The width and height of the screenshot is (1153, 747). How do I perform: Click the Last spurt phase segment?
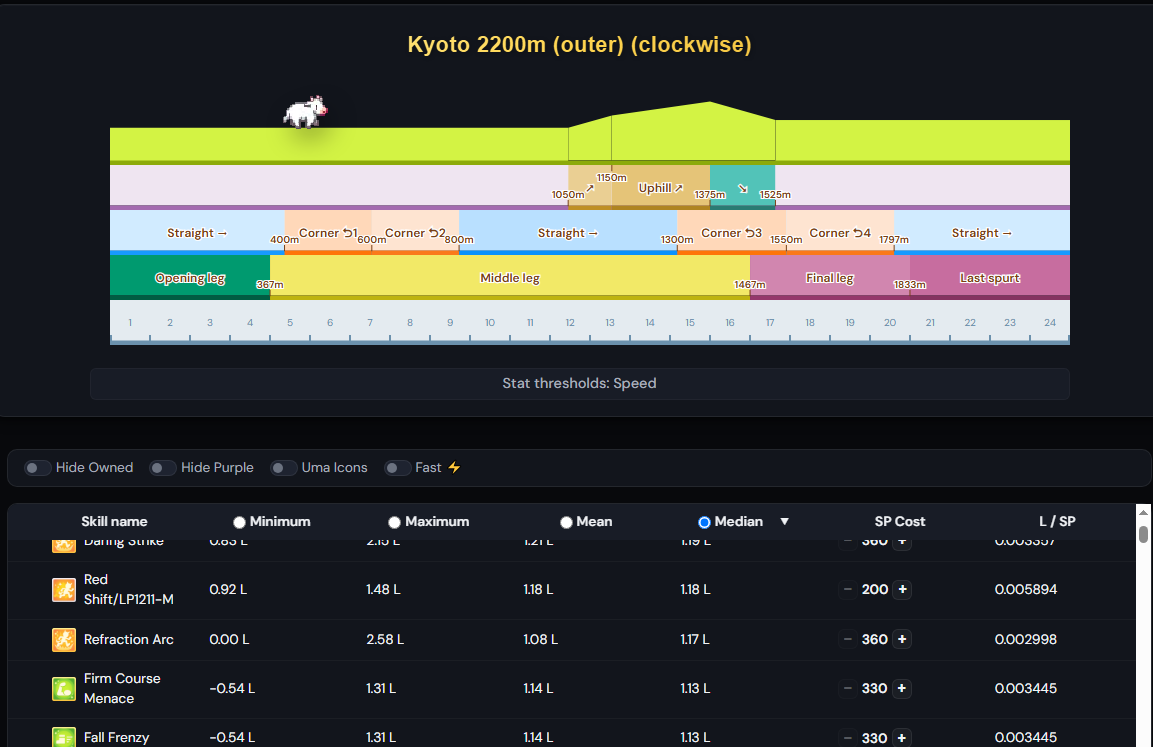990,277
